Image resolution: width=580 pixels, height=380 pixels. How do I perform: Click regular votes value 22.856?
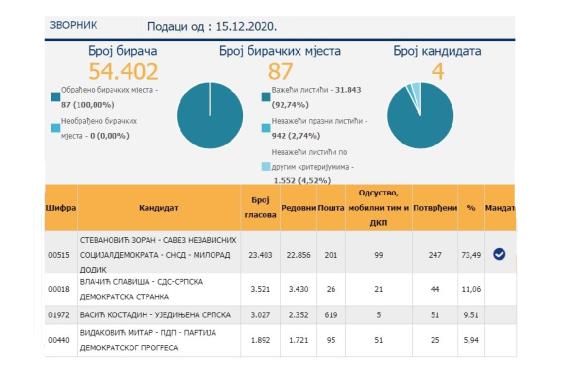point(299,255)
